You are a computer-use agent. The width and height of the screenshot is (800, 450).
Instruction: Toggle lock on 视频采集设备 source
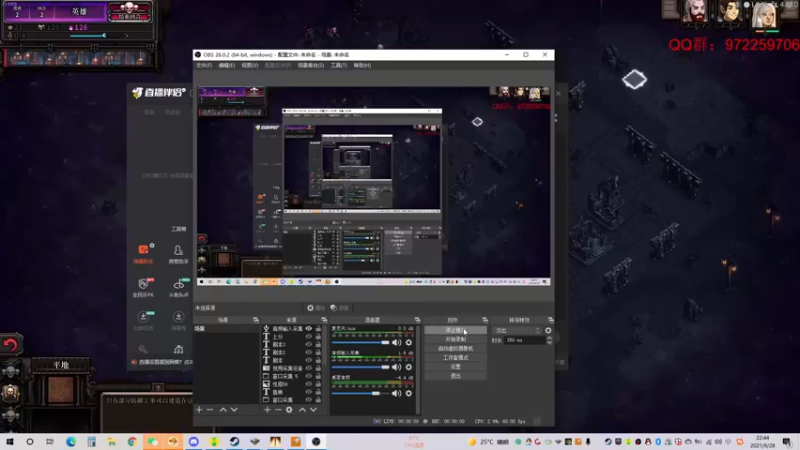point(318,368)
